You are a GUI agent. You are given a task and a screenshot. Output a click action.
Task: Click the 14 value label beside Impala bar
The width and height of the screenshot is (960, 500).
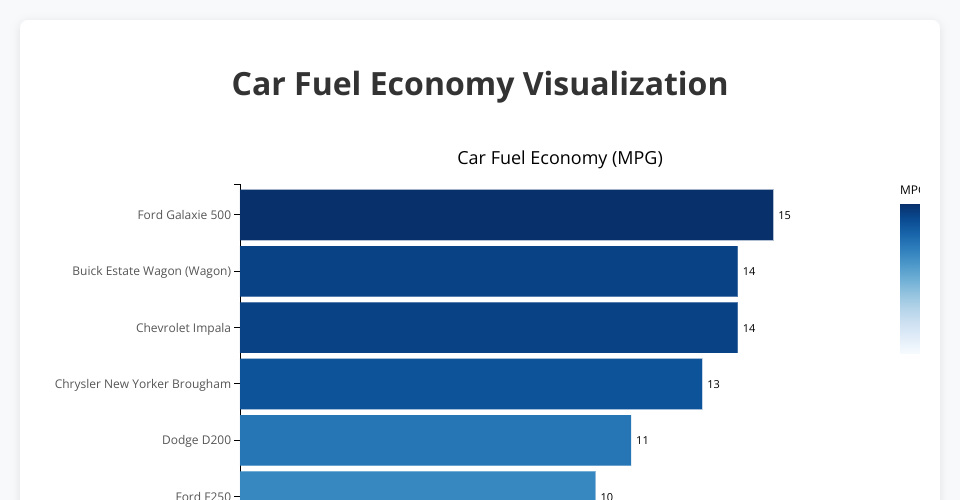[749, 328]
